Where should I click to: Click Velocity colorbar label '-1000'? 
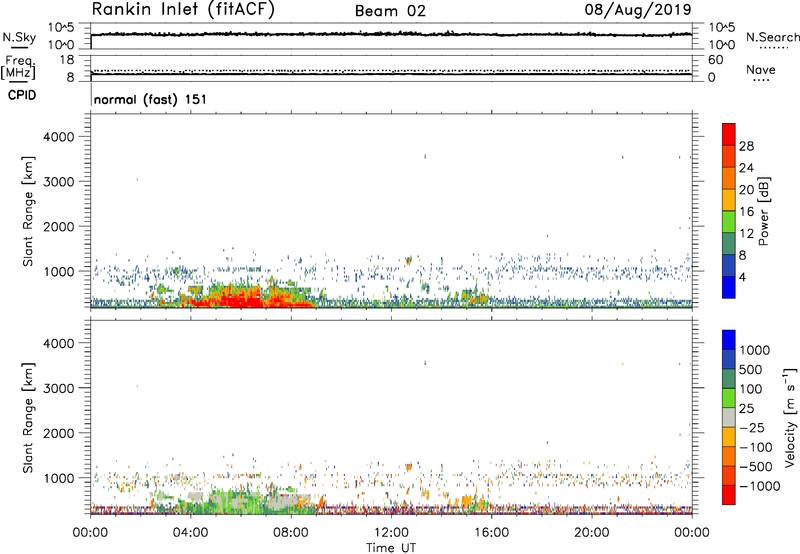click(759, 486)
